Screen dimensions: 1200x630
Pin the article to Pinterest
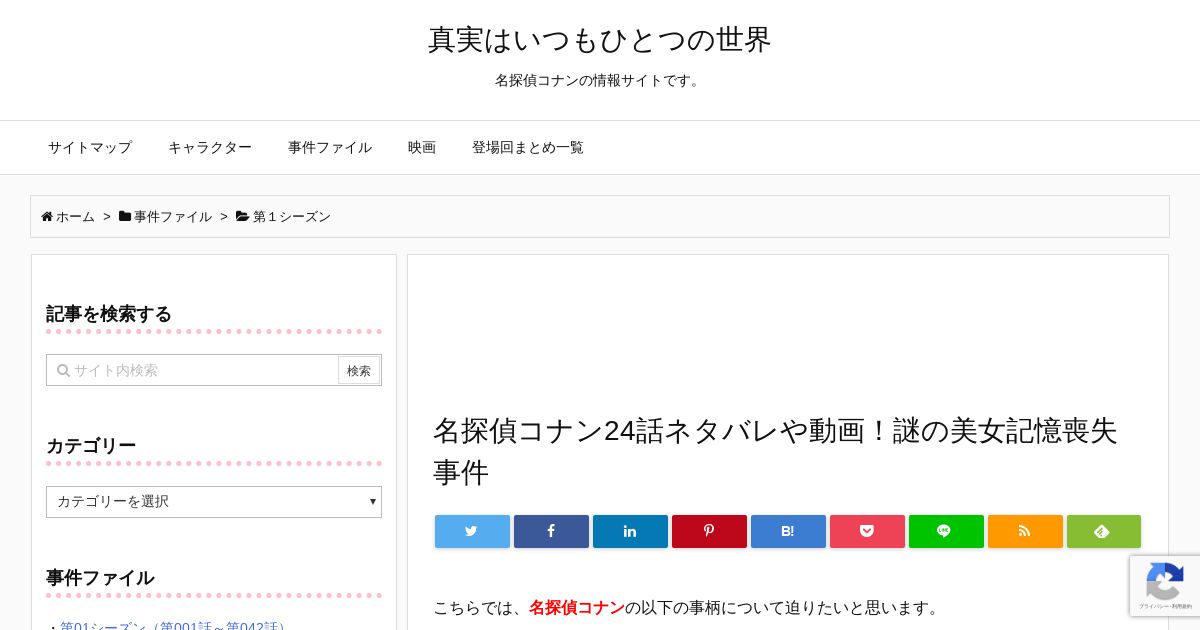click(x=709, y=531)
